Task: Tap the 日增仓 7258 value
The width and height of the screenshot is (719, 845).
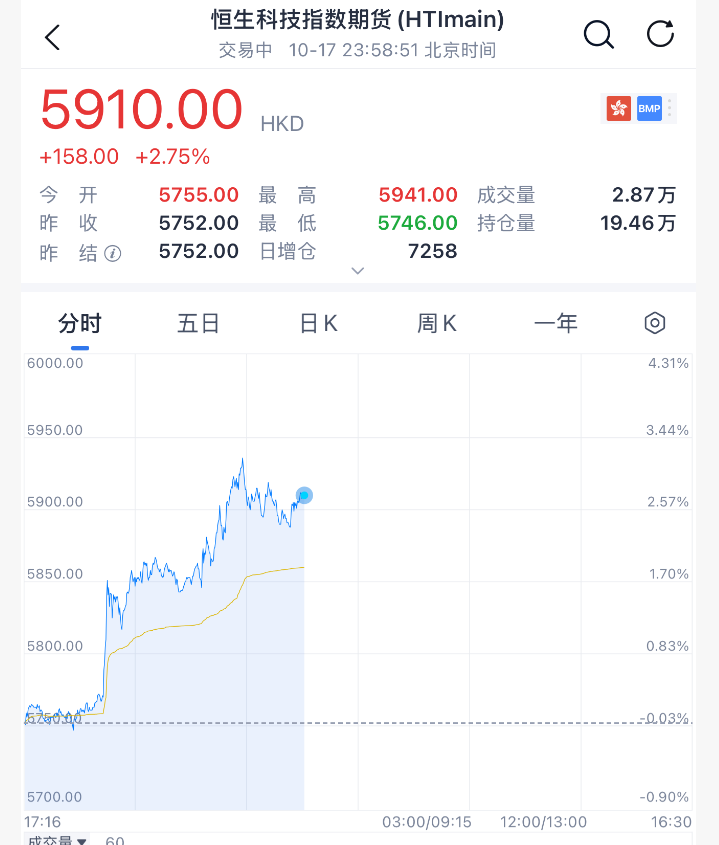Action: (432, 251)
